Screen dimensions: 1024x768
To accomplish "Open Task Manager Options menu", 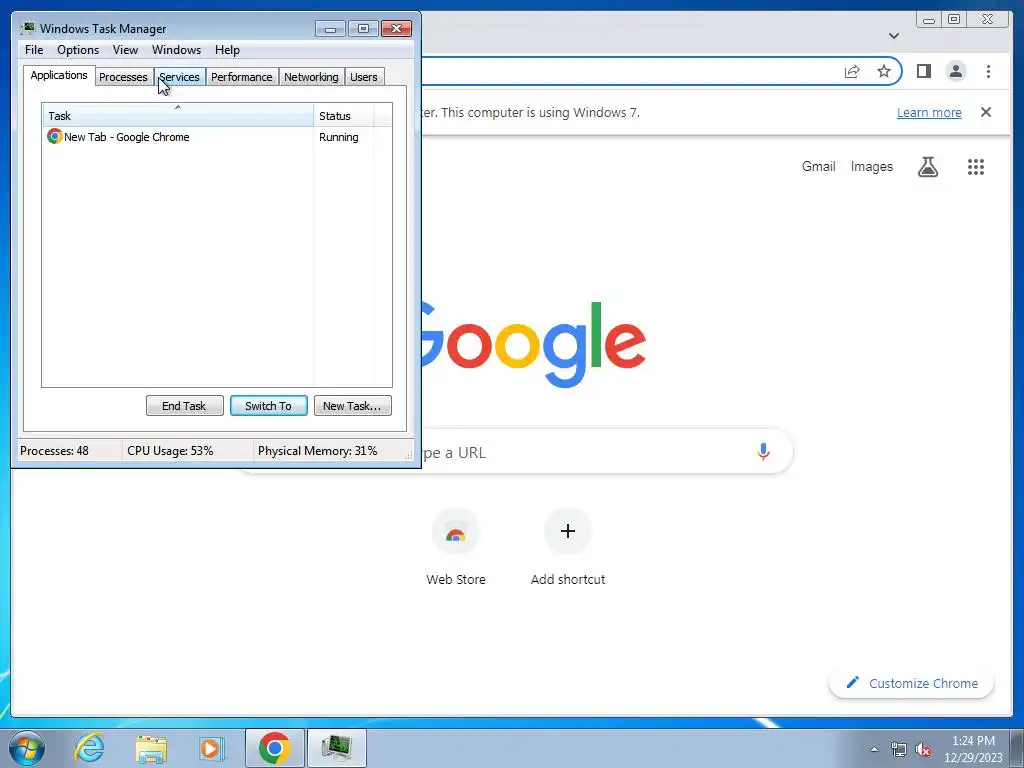I will [78, 50].
